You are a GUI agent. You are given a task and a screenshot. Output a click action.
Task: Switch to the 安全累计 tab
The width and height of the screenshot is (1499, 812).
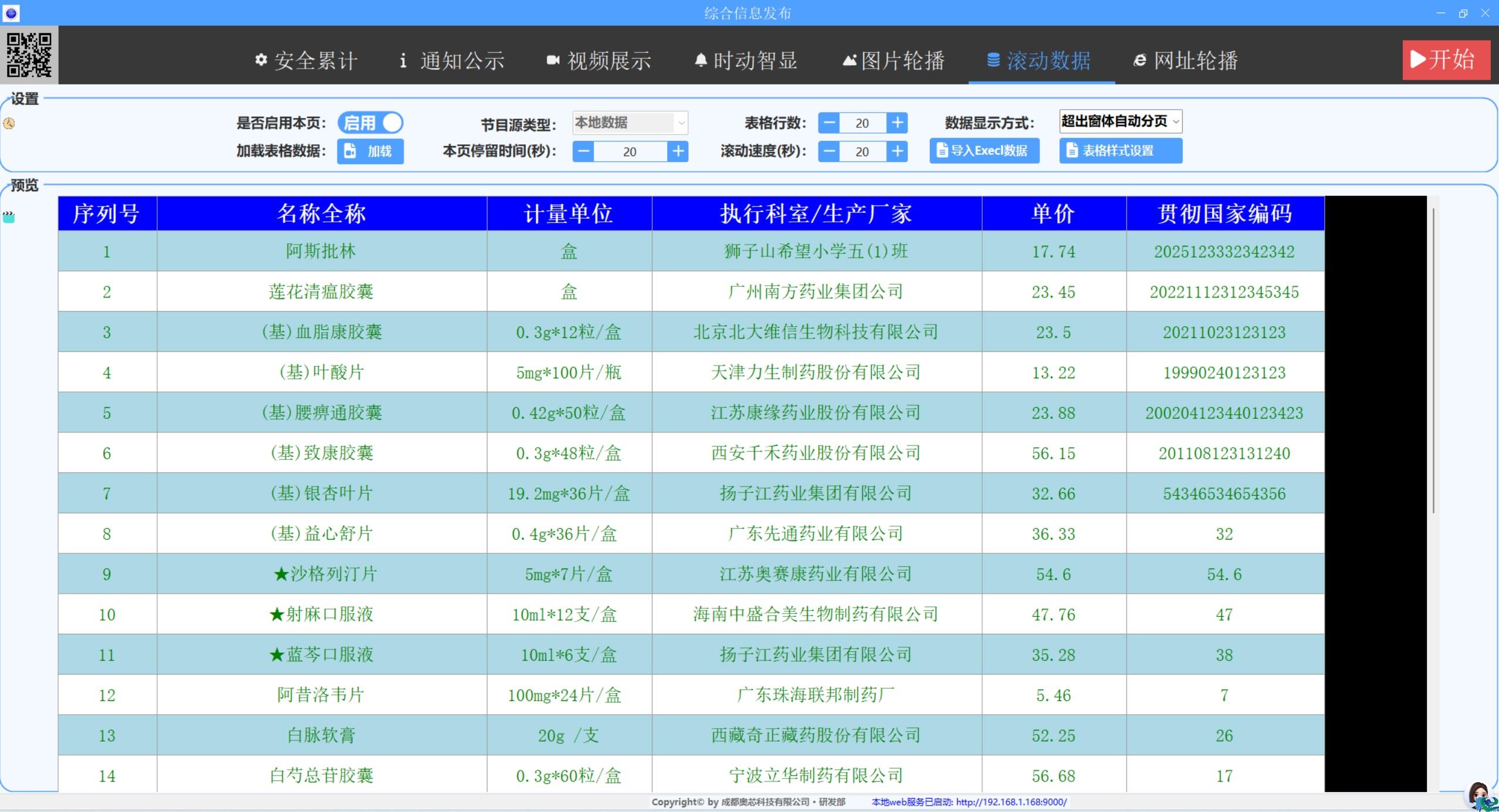(306, 60)
